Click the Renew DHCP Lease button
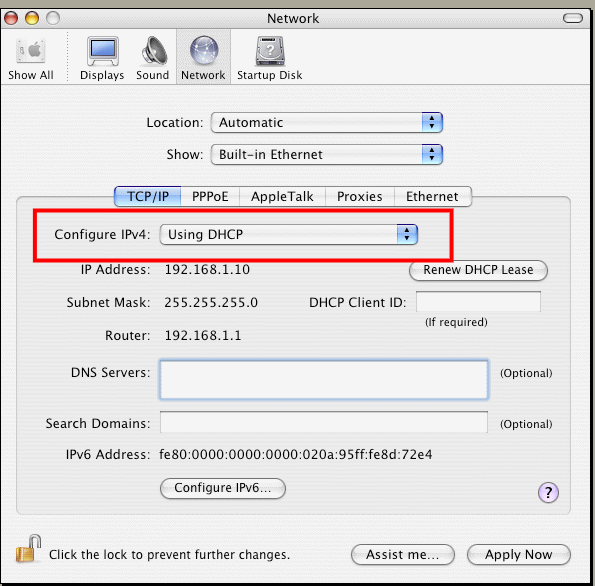Viewport: 595px width, 586px height. (x=478, y=270)
